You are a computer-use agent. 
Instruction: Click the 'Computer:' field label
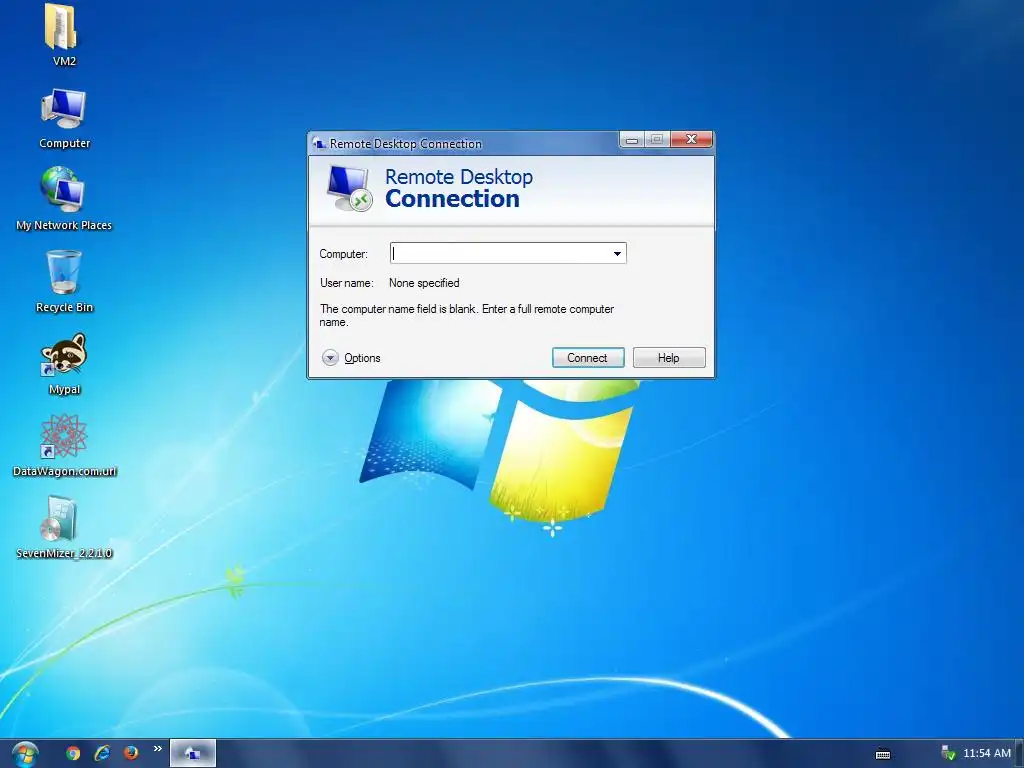[344, 254]
